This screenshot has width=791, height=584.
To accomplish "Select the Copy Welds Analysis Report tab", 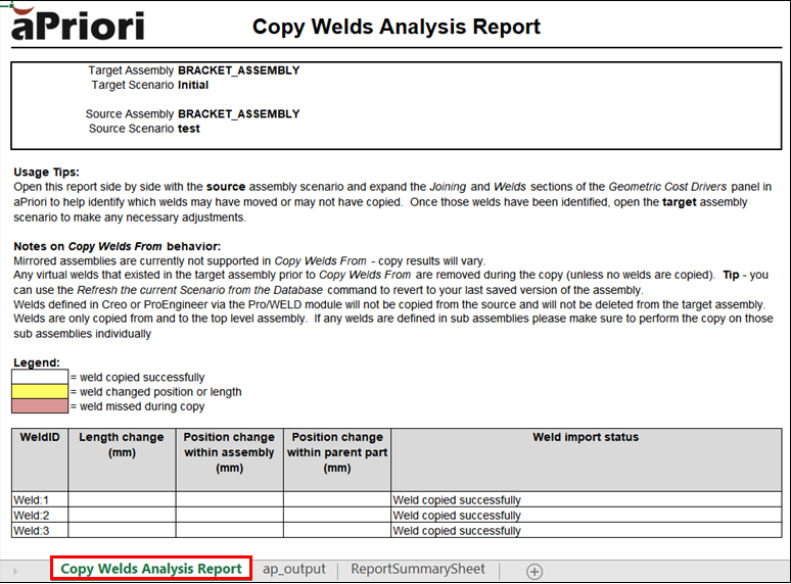I will 151,569.
